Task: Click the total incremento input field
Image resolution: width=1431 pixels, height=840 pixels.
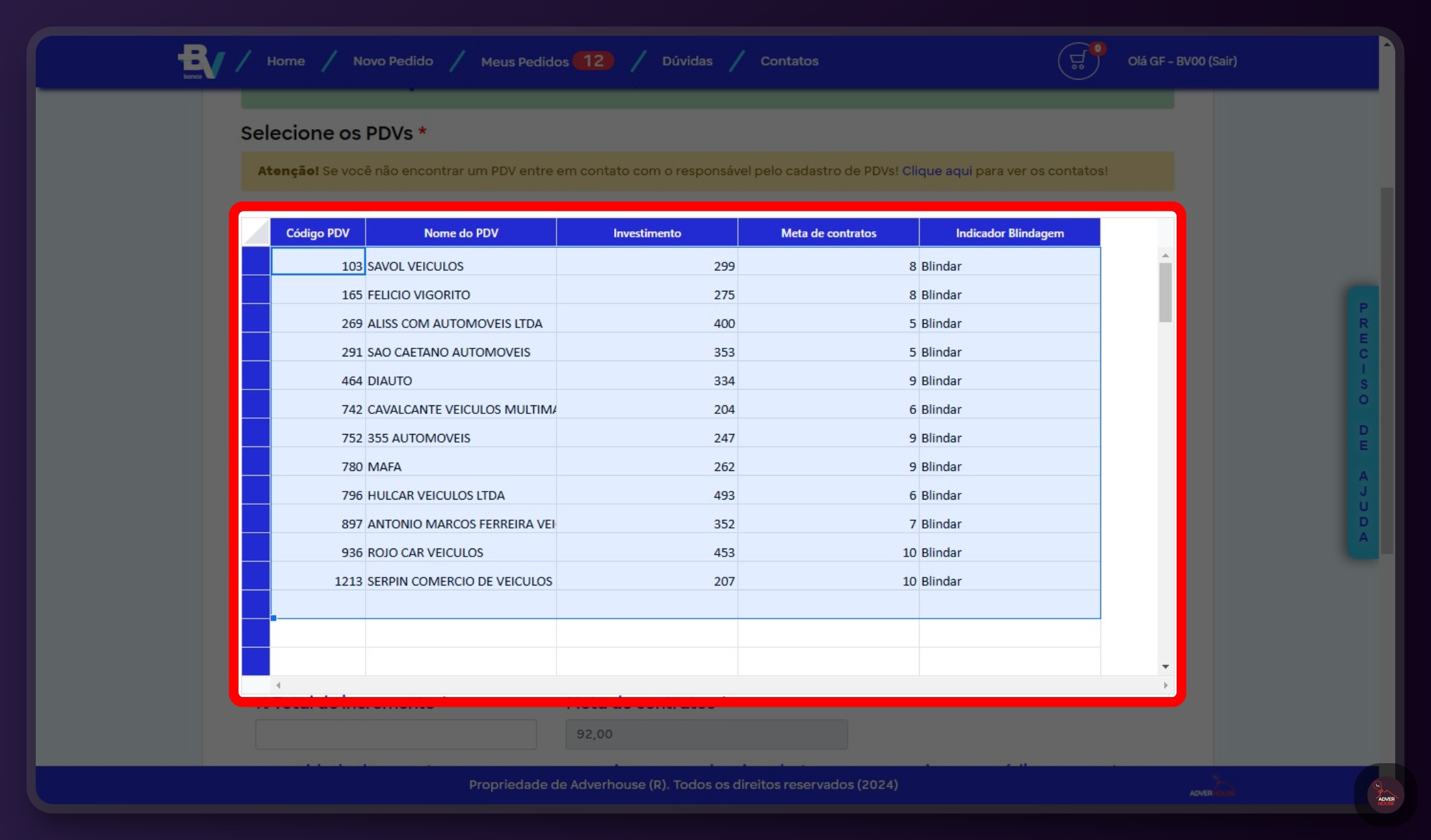Action: [x=396, y=734]
